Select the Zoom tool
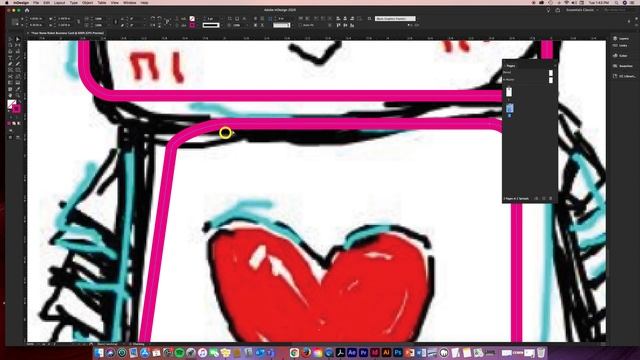Image resolution: width=640 pixels, height=360 pixels. tap(18, 95)
